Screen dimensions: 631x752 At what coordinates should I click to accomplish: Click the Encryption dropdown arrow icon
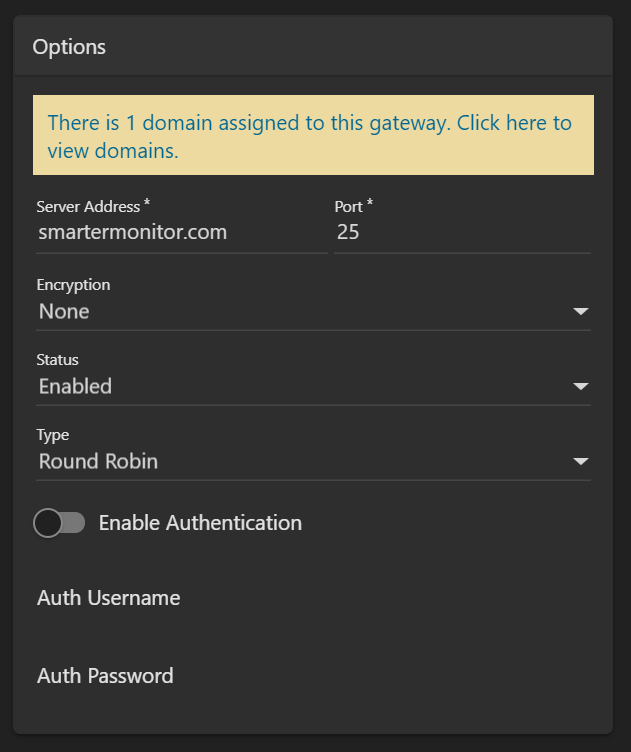click(581, 312)
